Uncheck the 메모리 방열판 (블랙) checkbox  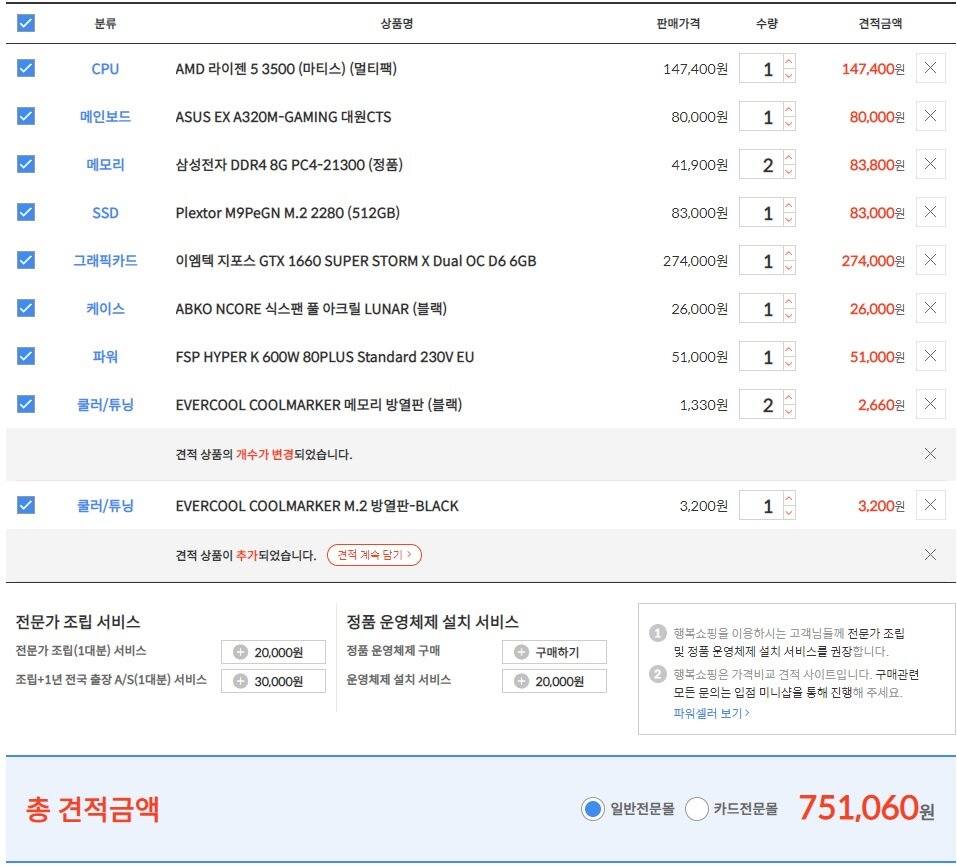coord(26,404)
